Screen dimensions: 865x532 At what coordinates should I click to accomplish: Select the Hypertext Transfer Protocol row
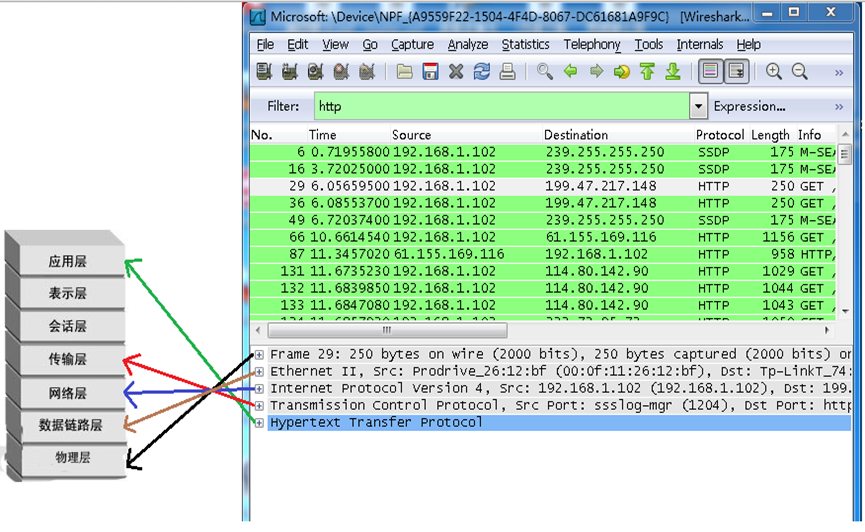pyautogui.click(x=559, y=423)
